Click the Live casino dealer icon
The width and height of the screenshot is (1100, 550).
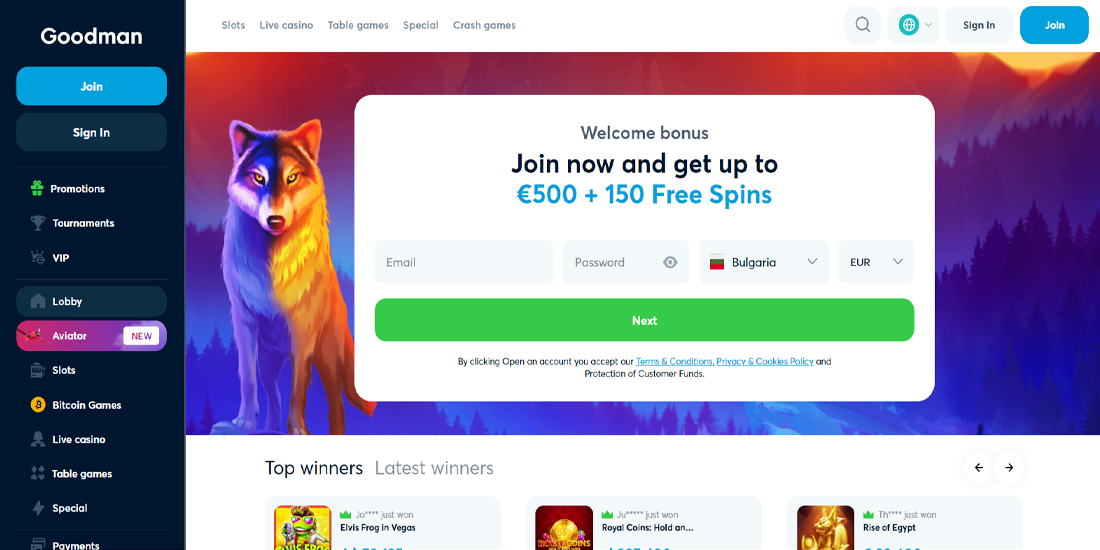coord(38,439)
